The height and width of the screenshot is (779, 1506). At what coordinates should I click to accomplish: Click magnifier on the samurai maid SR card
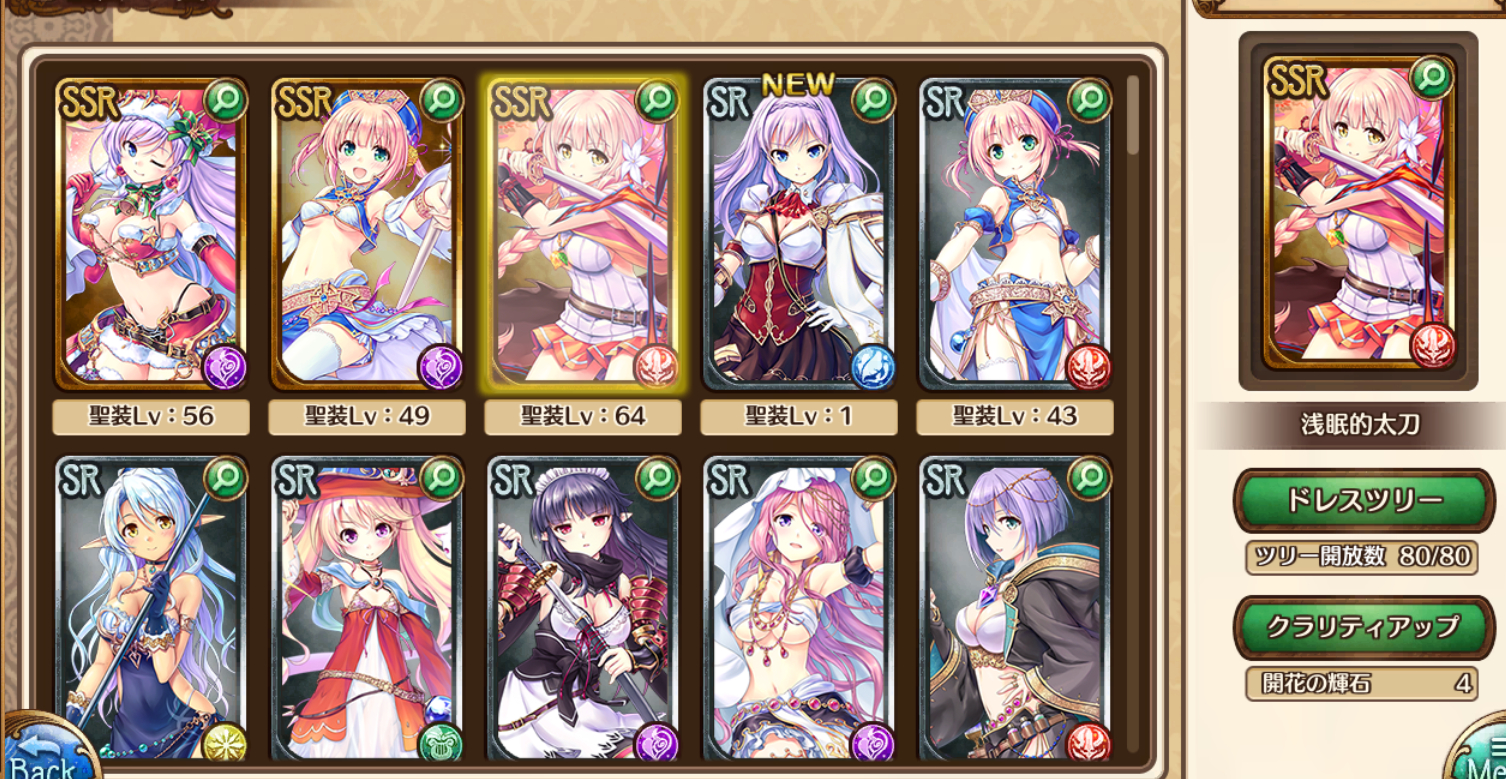coord(657,478)
